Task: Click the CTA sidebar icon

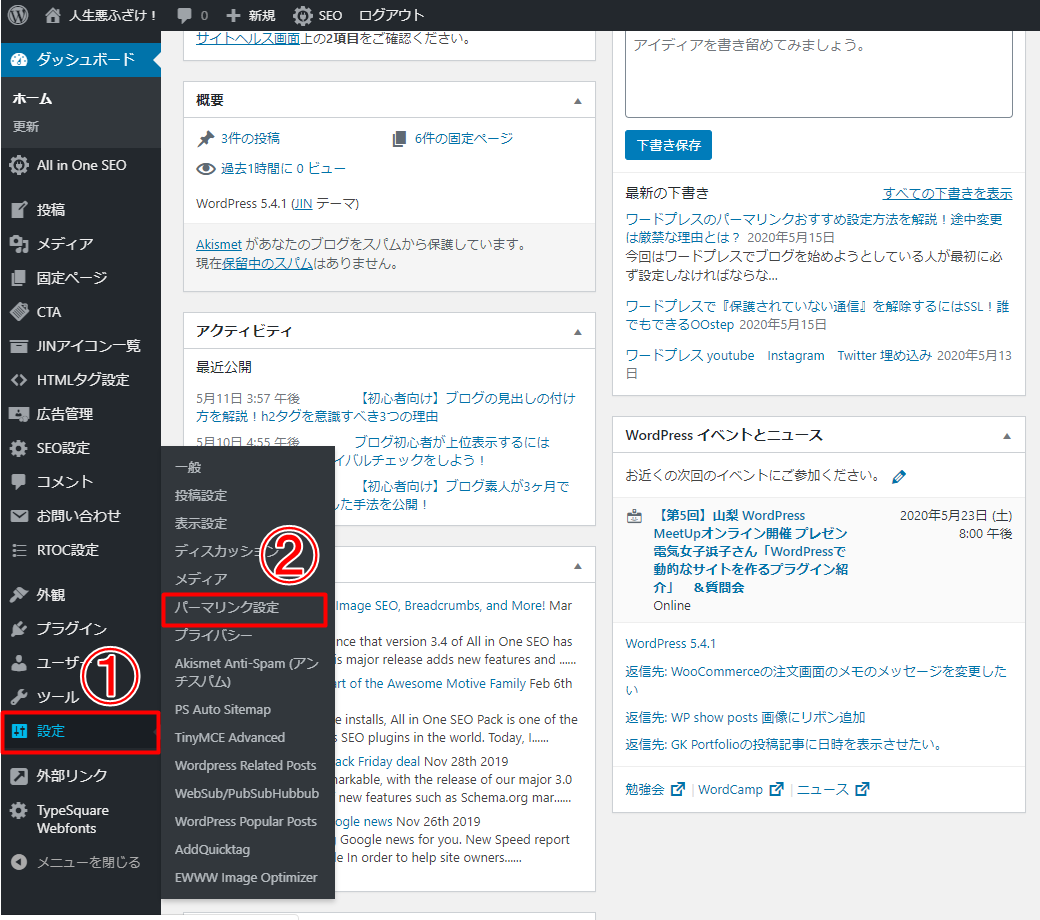Action: (19, 312)
